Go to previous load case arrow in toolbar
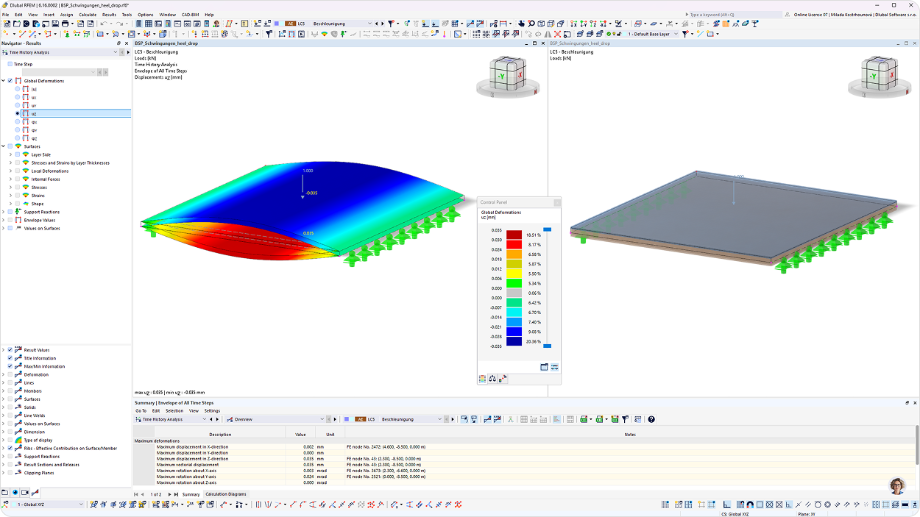The height and width of the screenshot is (517, 920). [377, 23]
